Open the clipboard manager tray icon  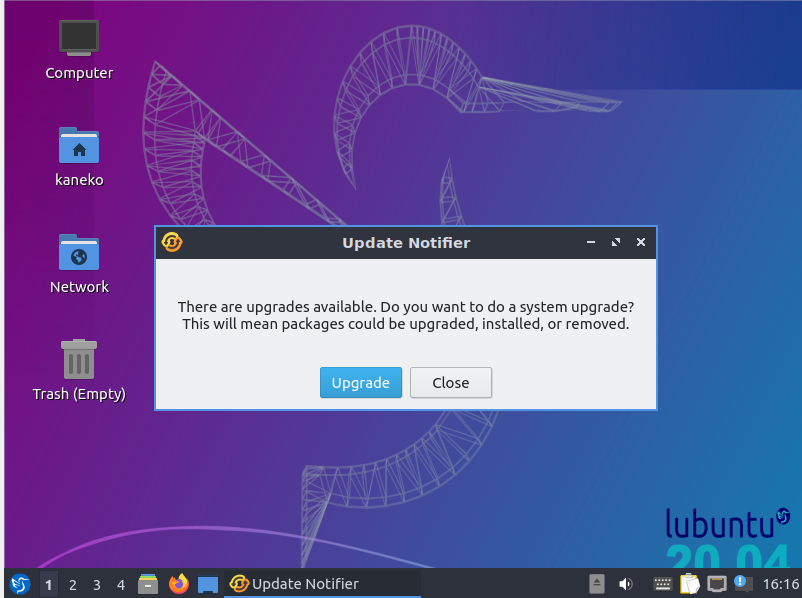(689, 584)
